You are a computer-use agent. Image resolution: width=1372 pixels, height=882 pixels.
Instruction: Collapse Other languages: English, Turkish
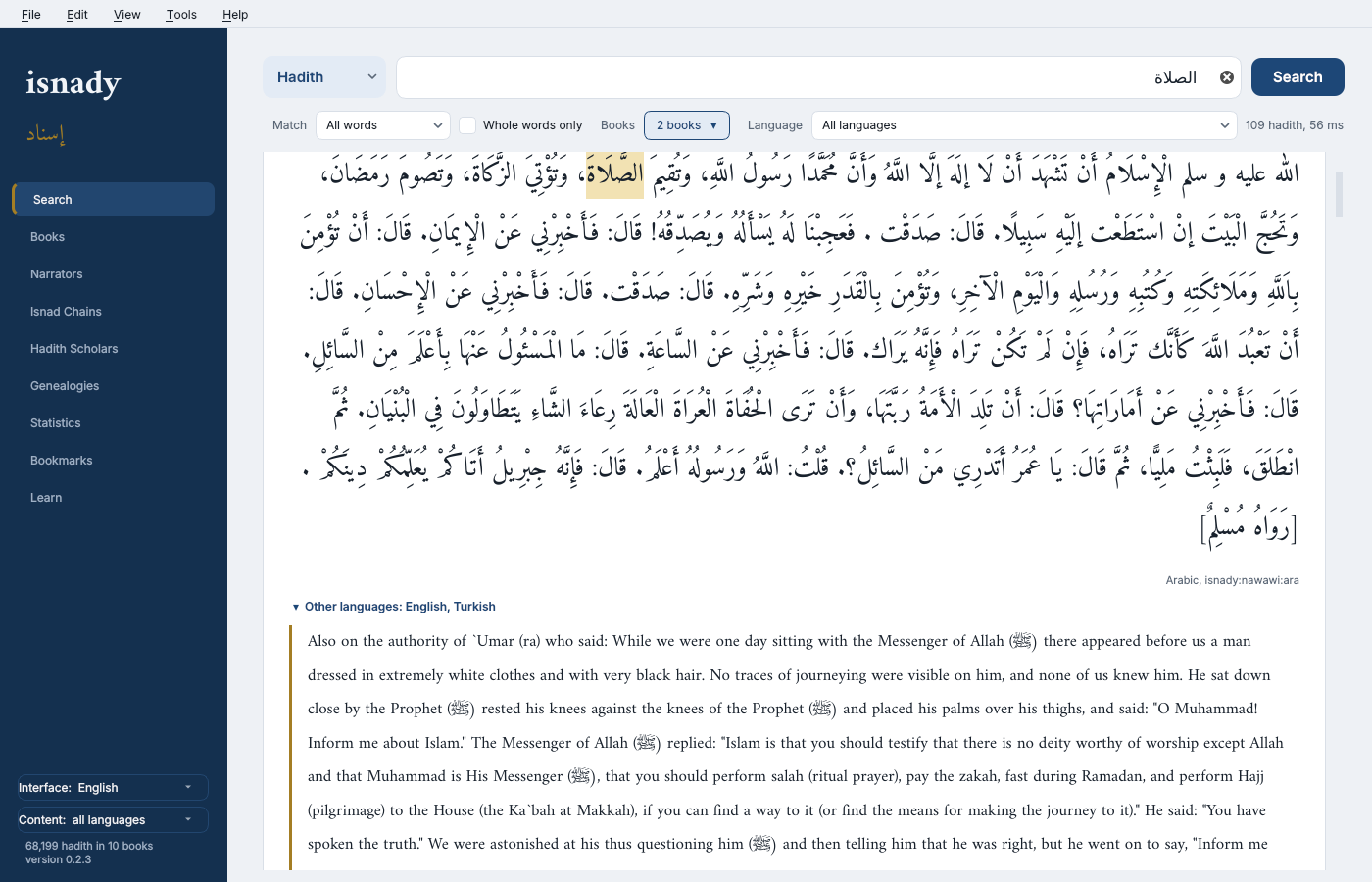[x=395, y=607]
